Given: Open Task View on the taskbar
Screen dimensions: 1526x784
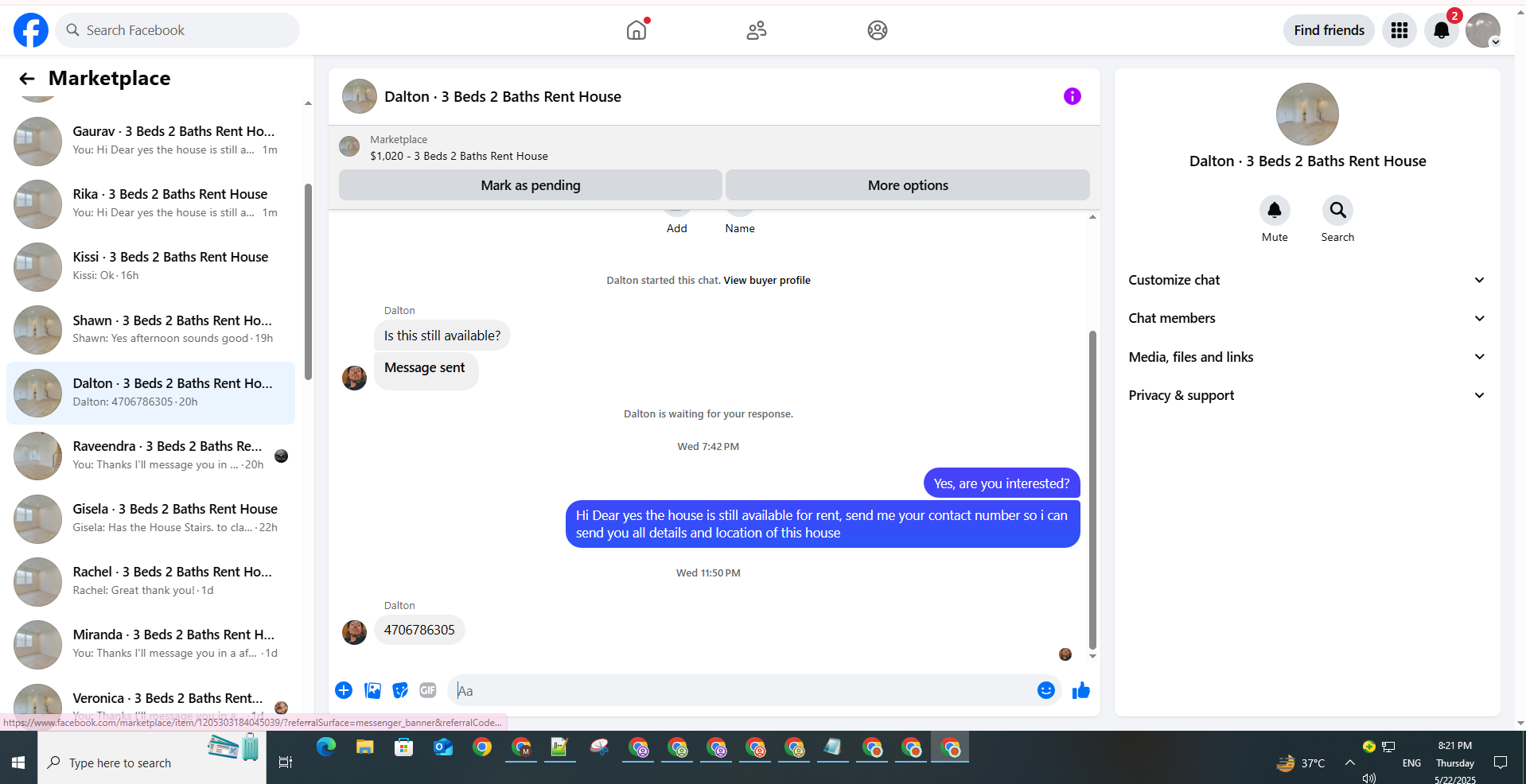Looking at the screenshot, I should click(x=286, y=763).
